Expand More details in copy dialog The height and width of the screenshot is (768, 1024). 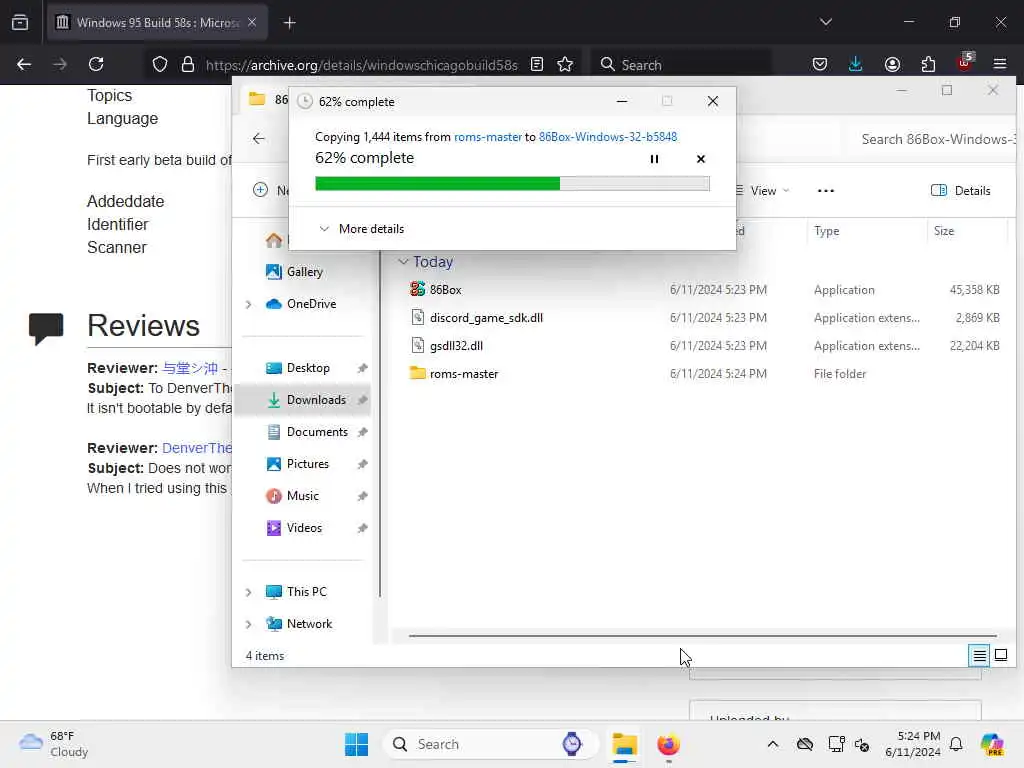click(x=361, y=229)
